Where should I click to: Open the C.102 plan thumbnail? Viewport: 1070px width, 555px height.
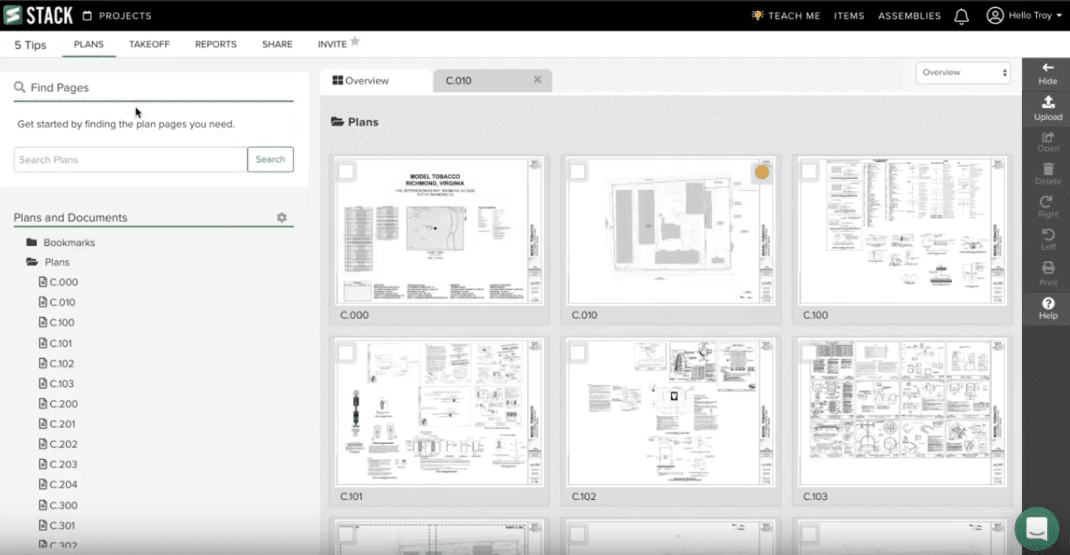point(671,414)
